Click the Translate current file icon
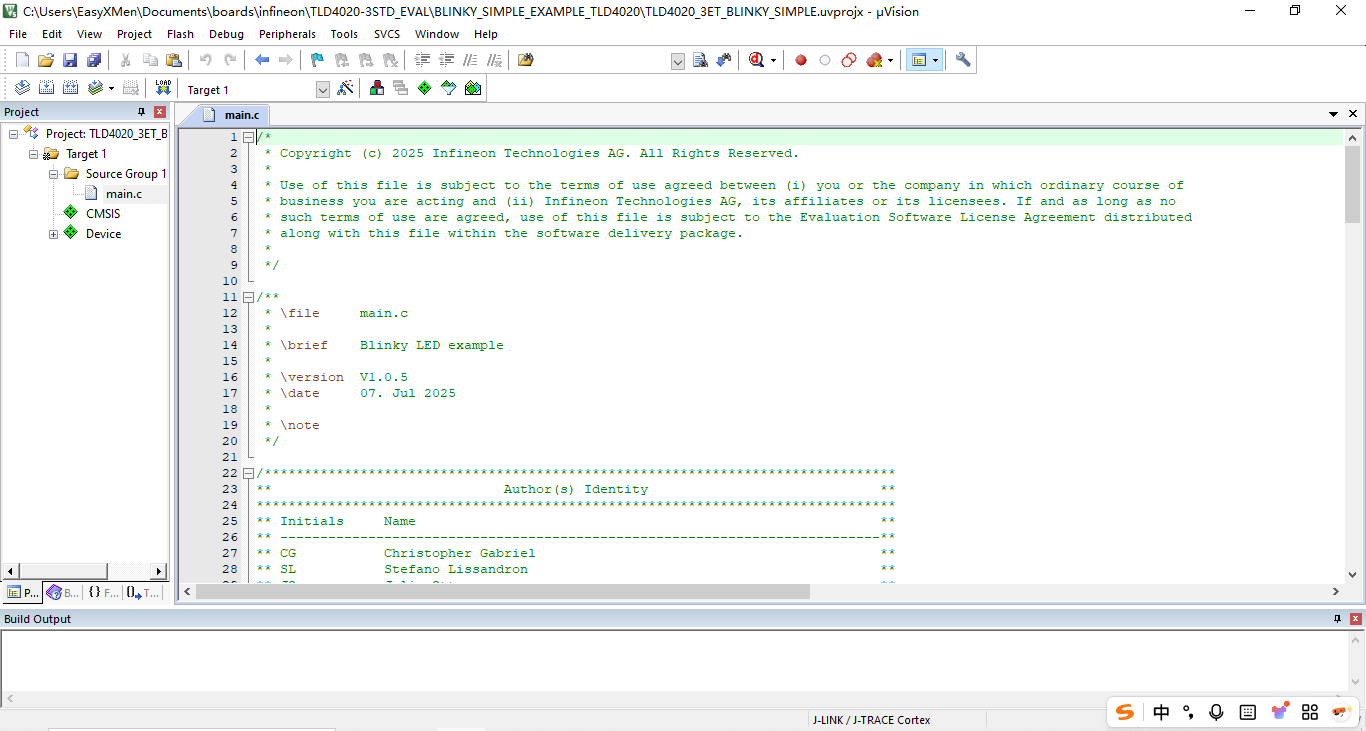The image size is (1366, 731). (22, 88)
